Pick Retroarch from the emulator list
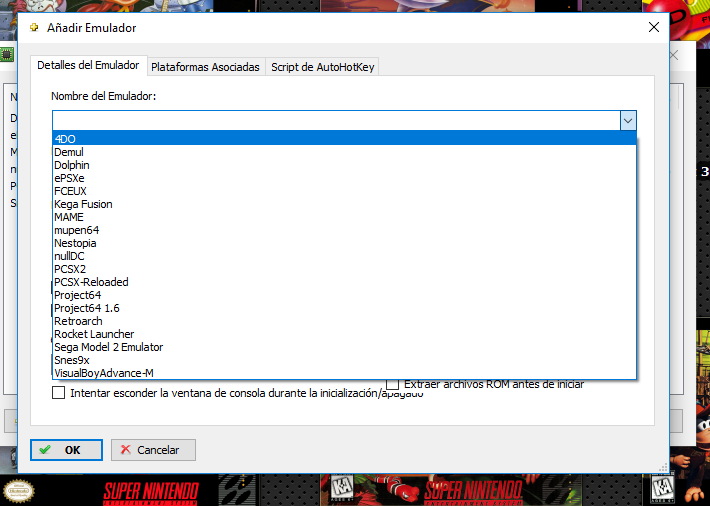 344,321
